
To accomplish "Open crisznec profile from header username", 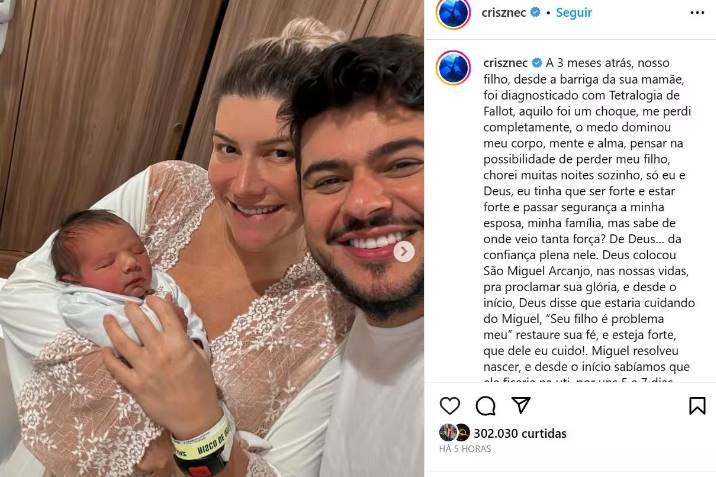I will (504, 13).
